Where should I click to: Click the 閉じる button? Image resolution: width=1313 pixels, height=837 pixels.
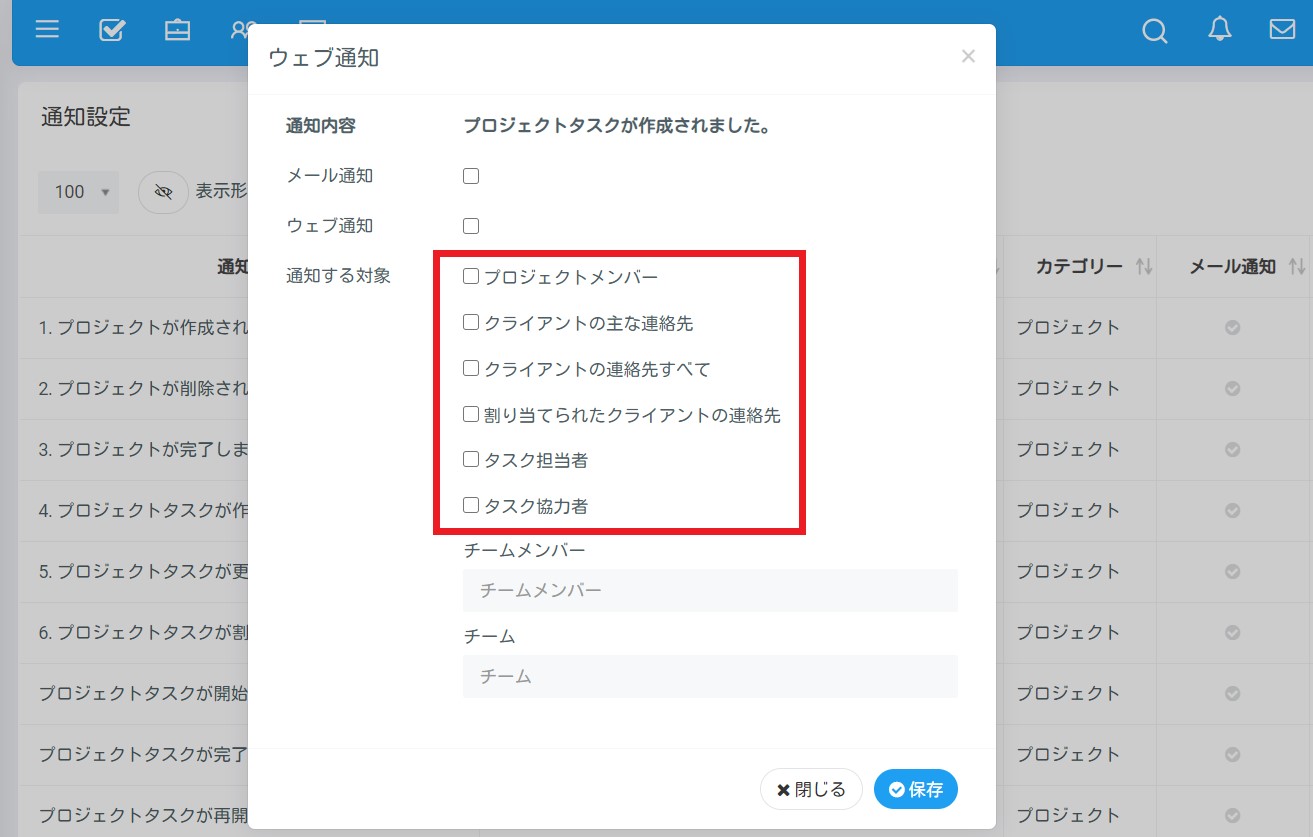click(811, 789)
